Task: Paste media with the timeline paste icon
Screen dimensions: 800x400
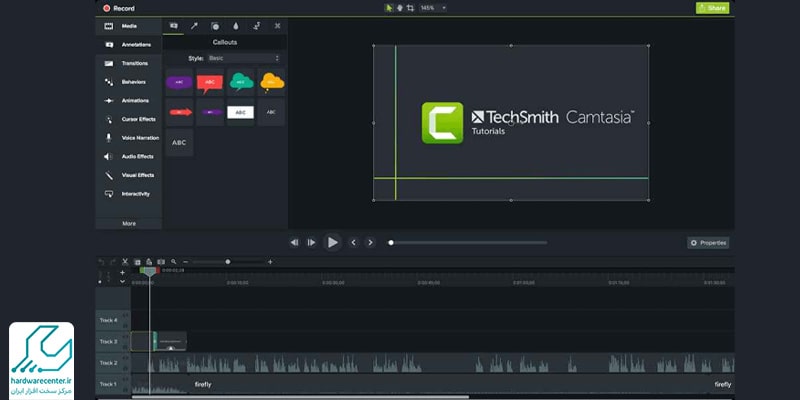Action: 149,262
